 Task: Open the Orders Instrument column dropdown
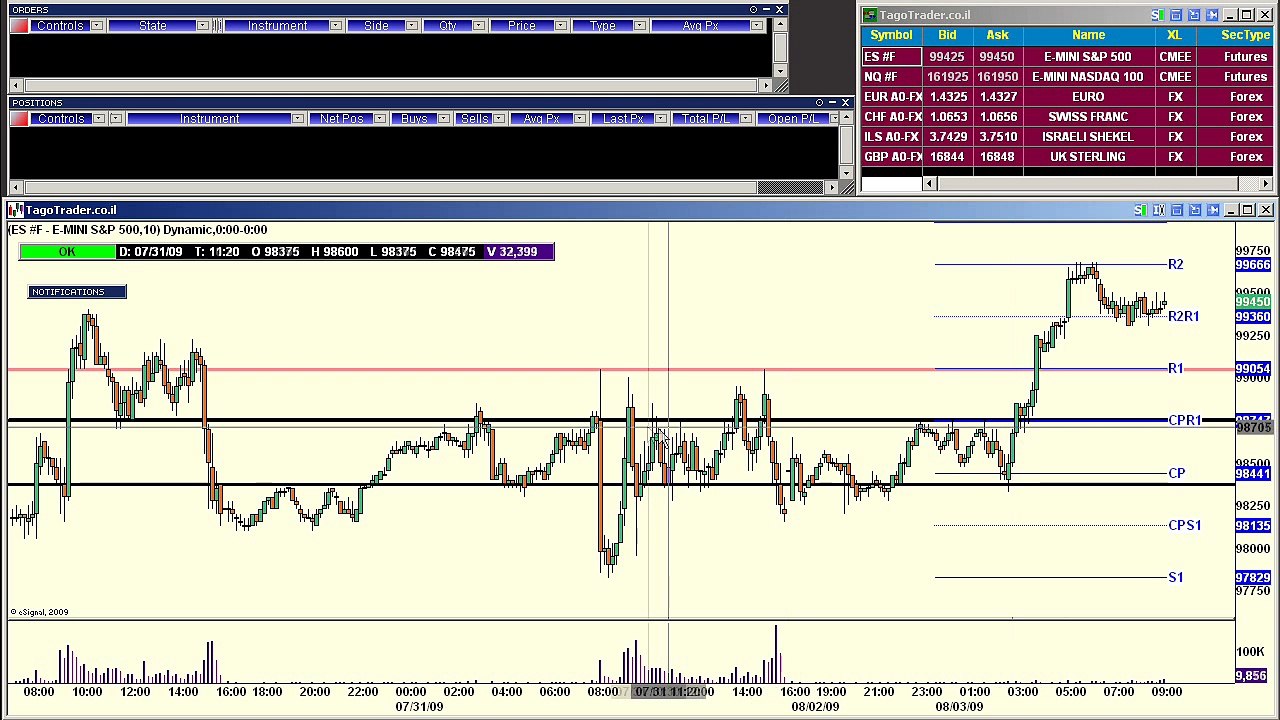click(336, 26)
